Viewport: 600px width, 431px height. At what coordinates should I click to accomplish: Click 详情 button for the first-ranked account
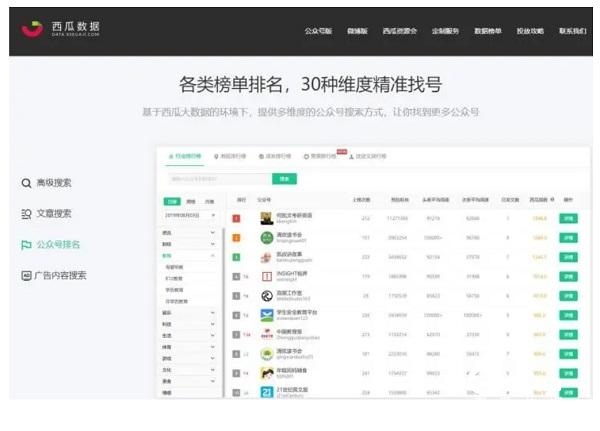(569, 218)
